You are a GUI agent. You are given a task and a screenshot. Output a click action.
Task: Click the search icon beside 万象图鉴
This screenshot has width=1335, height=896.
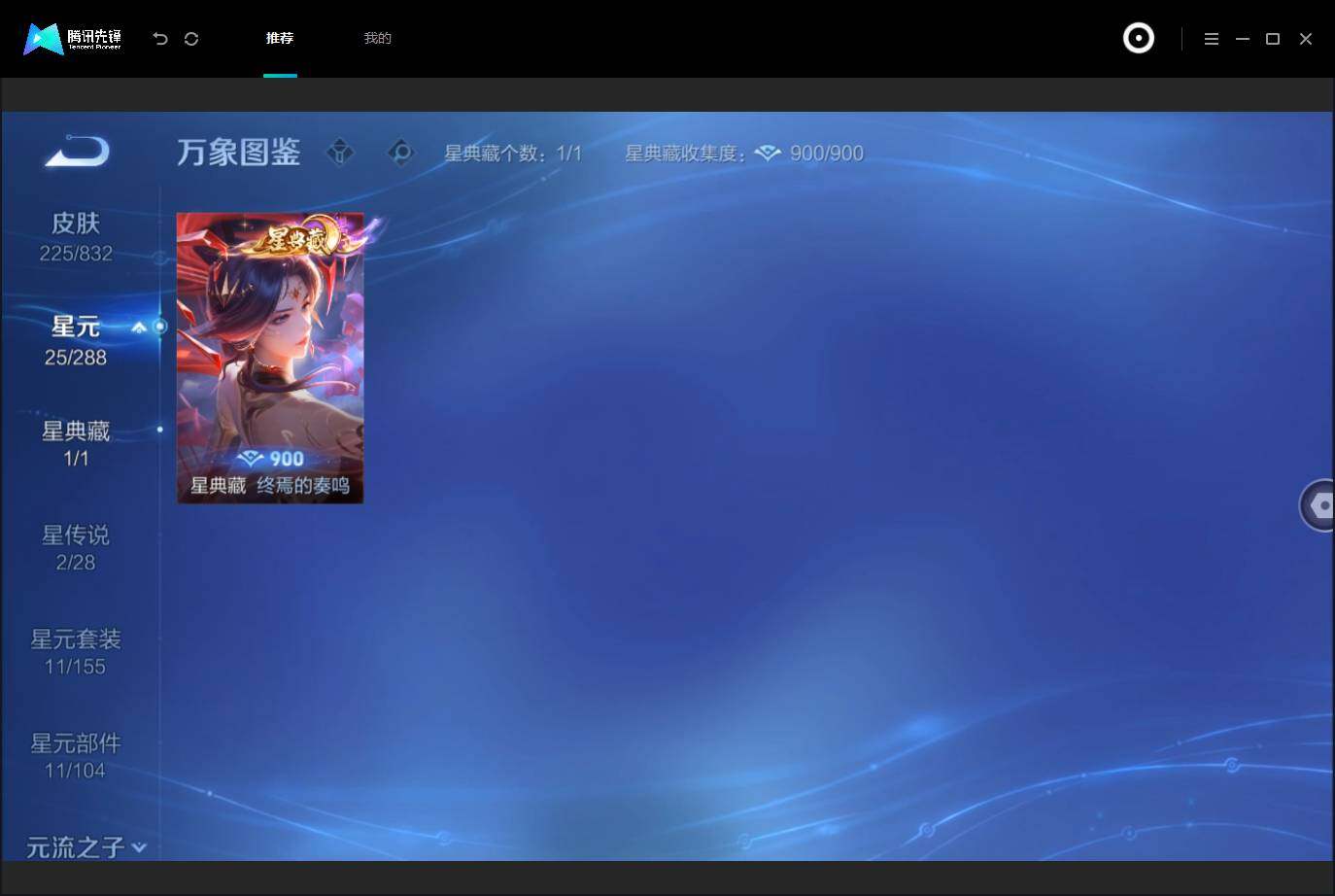pyautogui.click(x=400, y=152)
